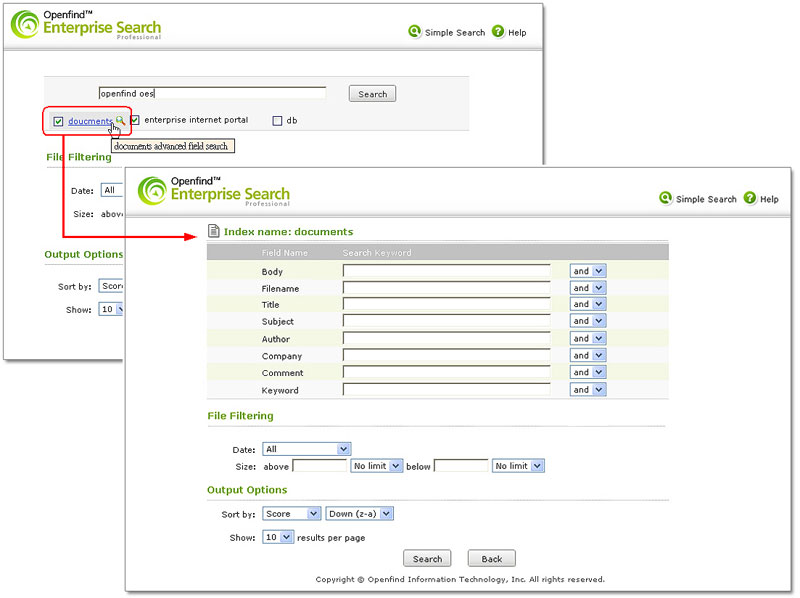800x598 pixels.
Task: Open Simple Search link in front window
Action: click(706, 199)
